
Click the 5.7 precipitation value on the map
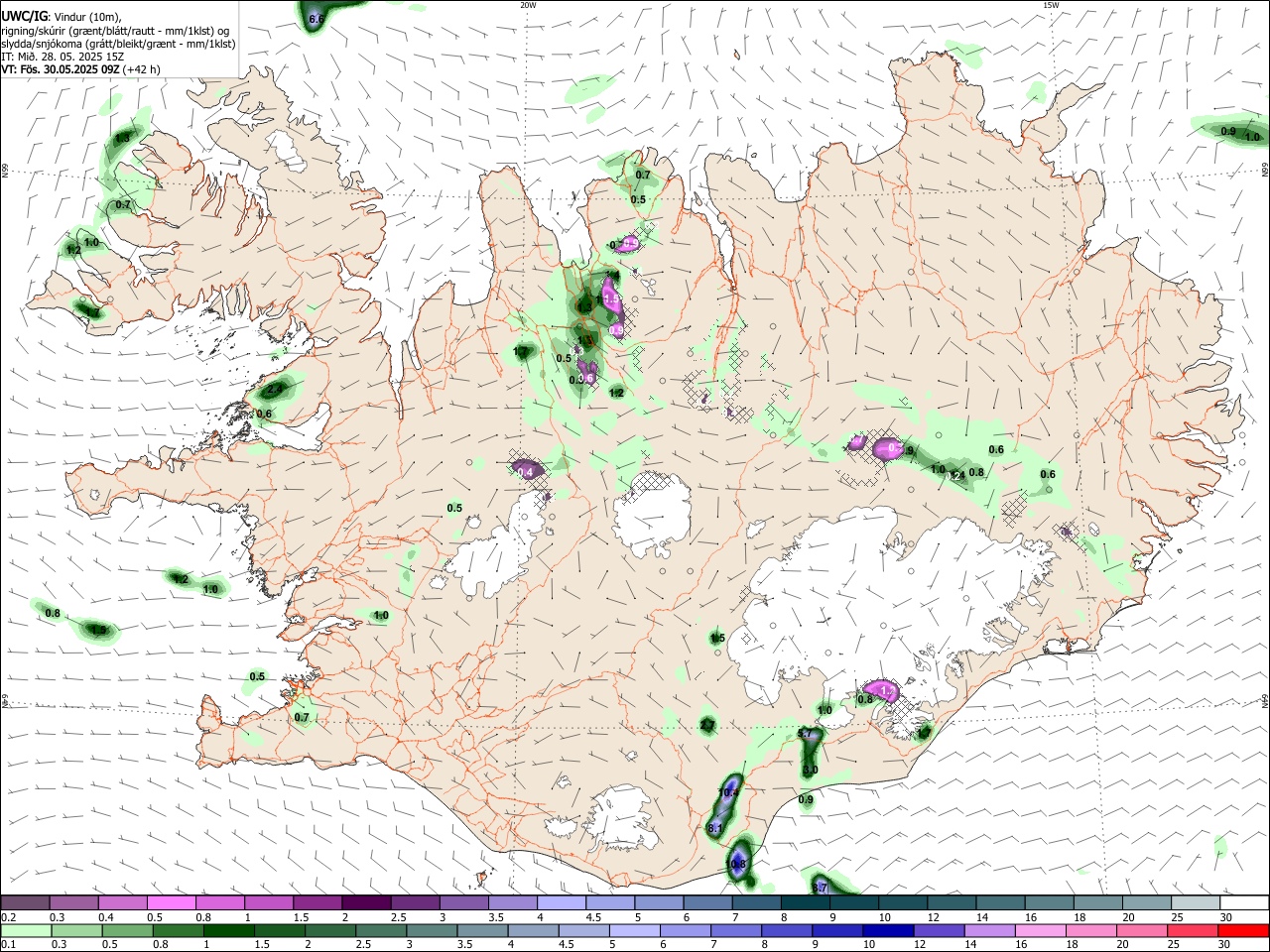coord(806,734)
